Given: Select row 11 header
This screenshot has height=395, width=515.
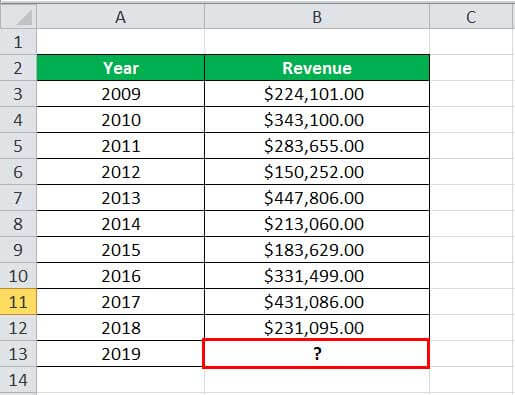Looking at the screenshot, I should 18,302.
